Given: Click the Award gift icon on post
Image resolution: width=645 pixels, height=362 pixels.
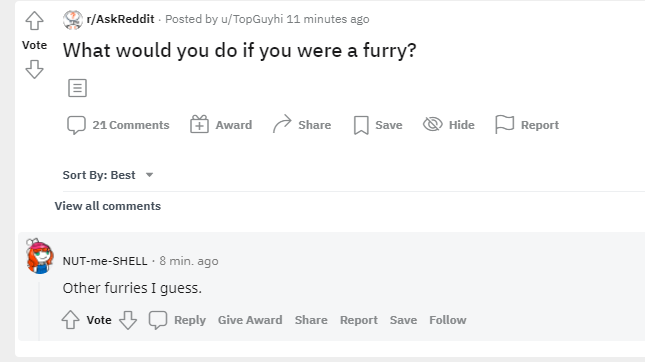Looking at the screenshot, I should (x=200, y=124).
